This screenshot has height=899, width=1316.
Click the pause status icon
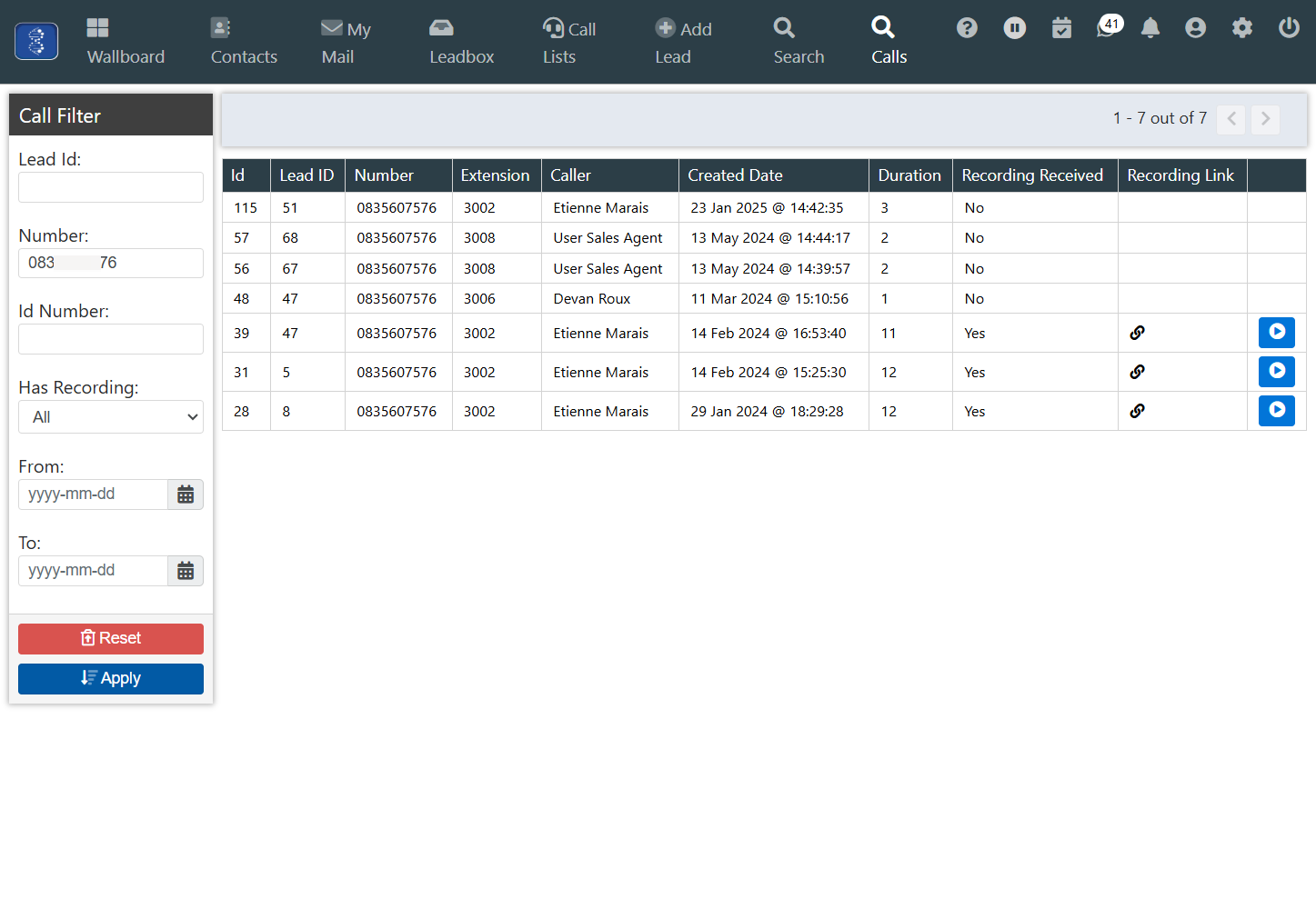pyautogui.click(x=1015, y=28)
